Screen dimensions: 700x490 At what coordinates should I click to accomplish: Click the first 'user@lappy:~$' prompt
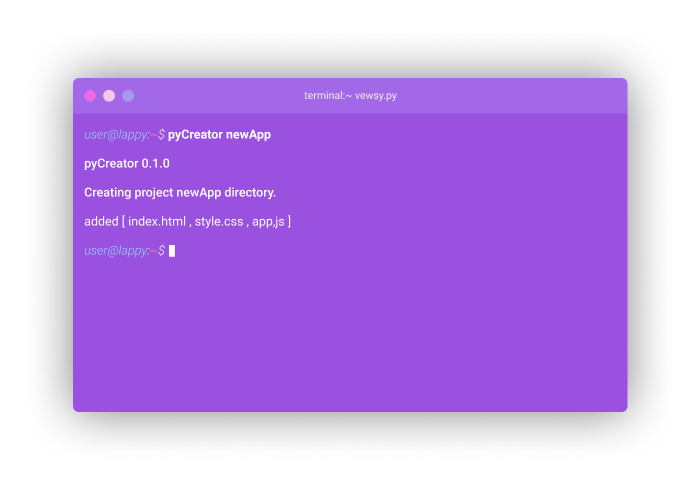click(125, 135)
